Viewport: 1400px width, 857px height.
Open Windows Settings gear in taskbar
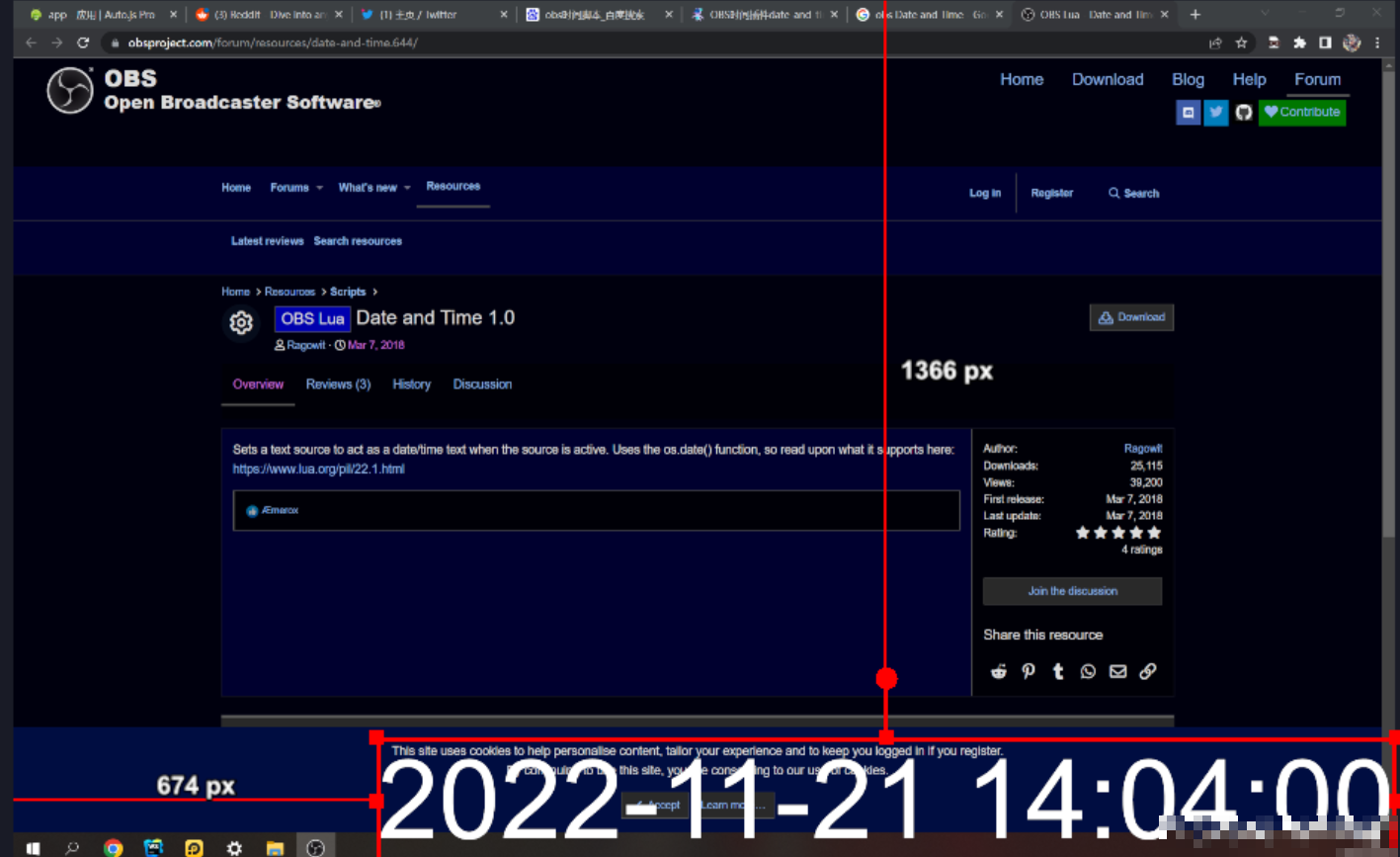[x=234, y=847]
